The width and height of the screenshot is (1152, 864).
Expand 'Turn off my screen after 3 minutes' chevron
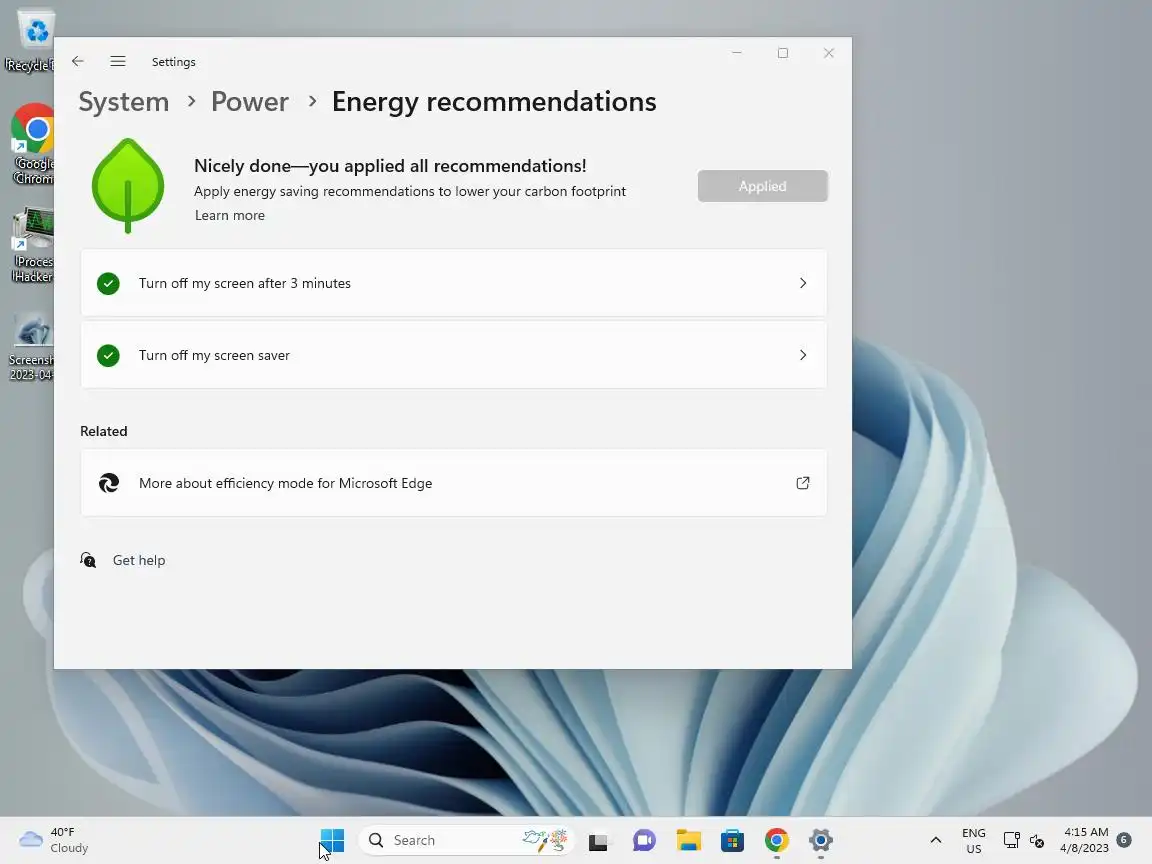(803, 284)
